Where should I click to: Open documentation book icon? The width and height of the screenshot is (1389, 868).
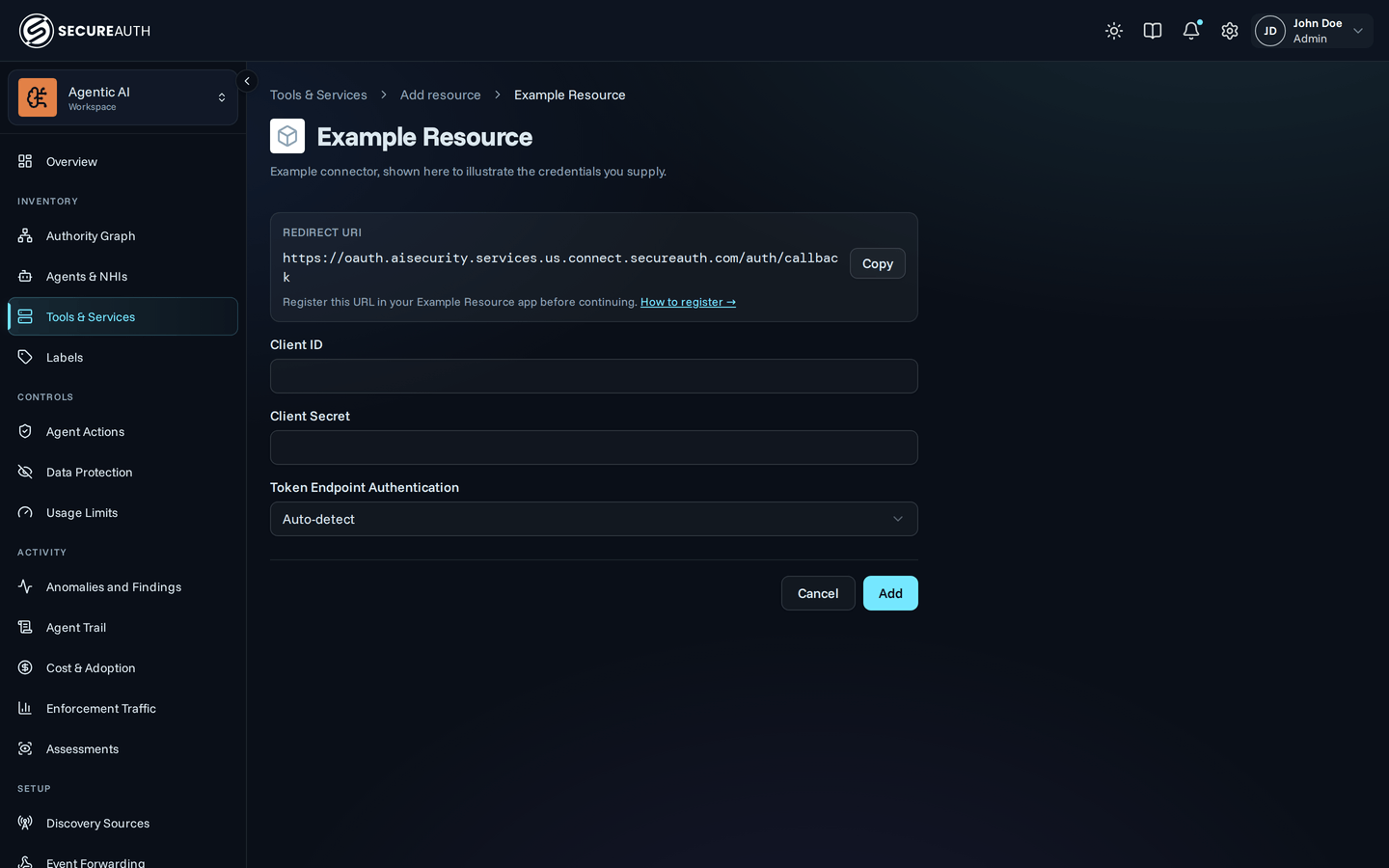[1153, 31]
